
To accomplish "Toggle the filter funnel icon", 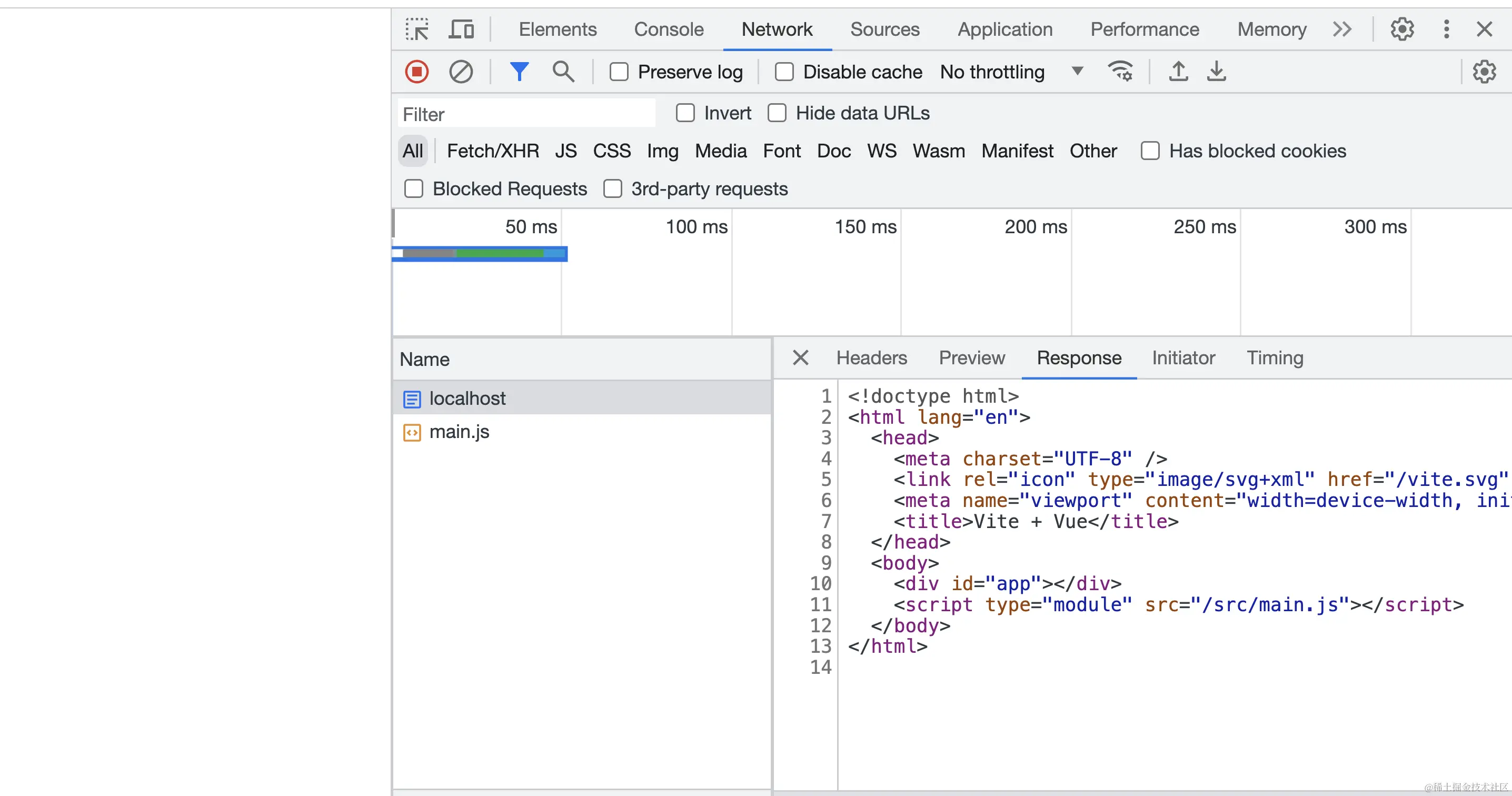I will pos(519,72).
